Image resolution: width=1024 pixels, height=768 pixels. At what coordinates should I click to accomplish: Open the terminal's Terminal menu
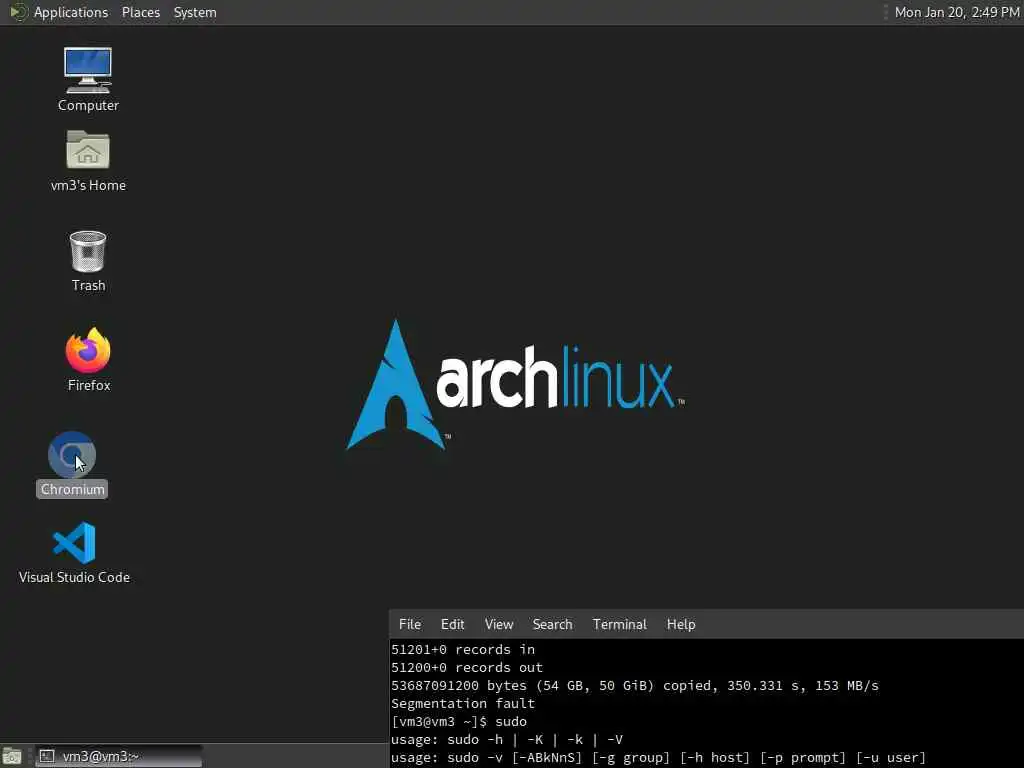point(619,624)
